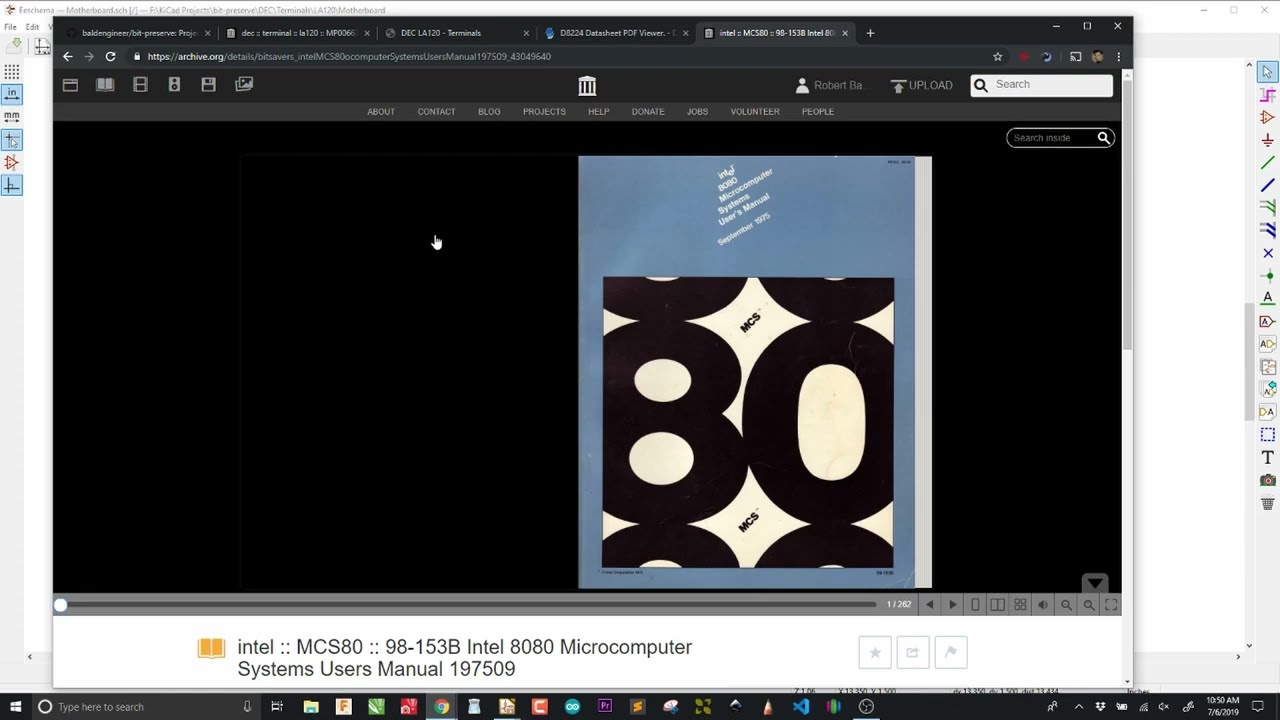Open the PEOPLE link
Screen dimensions: 1280x720
[817, 112]
